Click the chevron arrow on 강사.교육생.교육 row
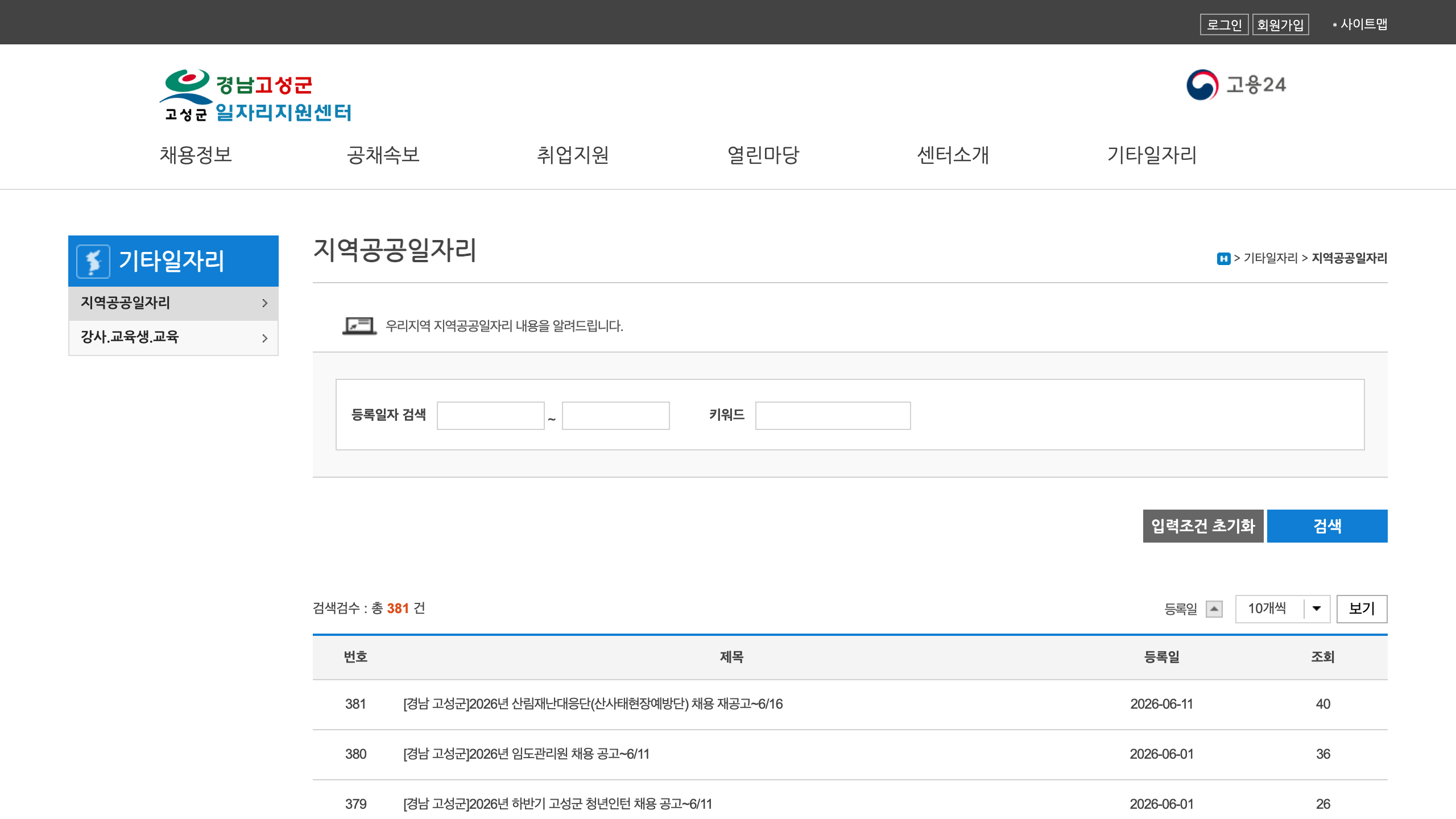This screenshot has height=819, width=1456. [x=264, y=338]
